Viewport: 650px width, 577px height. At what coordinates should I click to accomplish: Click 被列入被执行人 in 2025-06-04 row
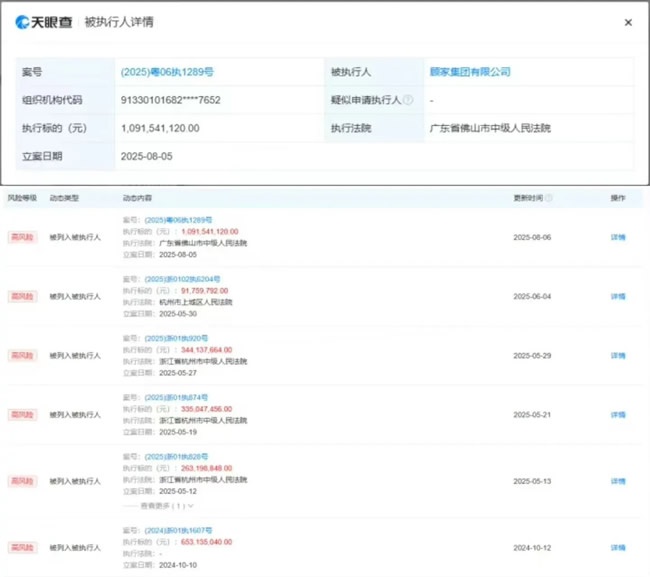coord(75,296)
